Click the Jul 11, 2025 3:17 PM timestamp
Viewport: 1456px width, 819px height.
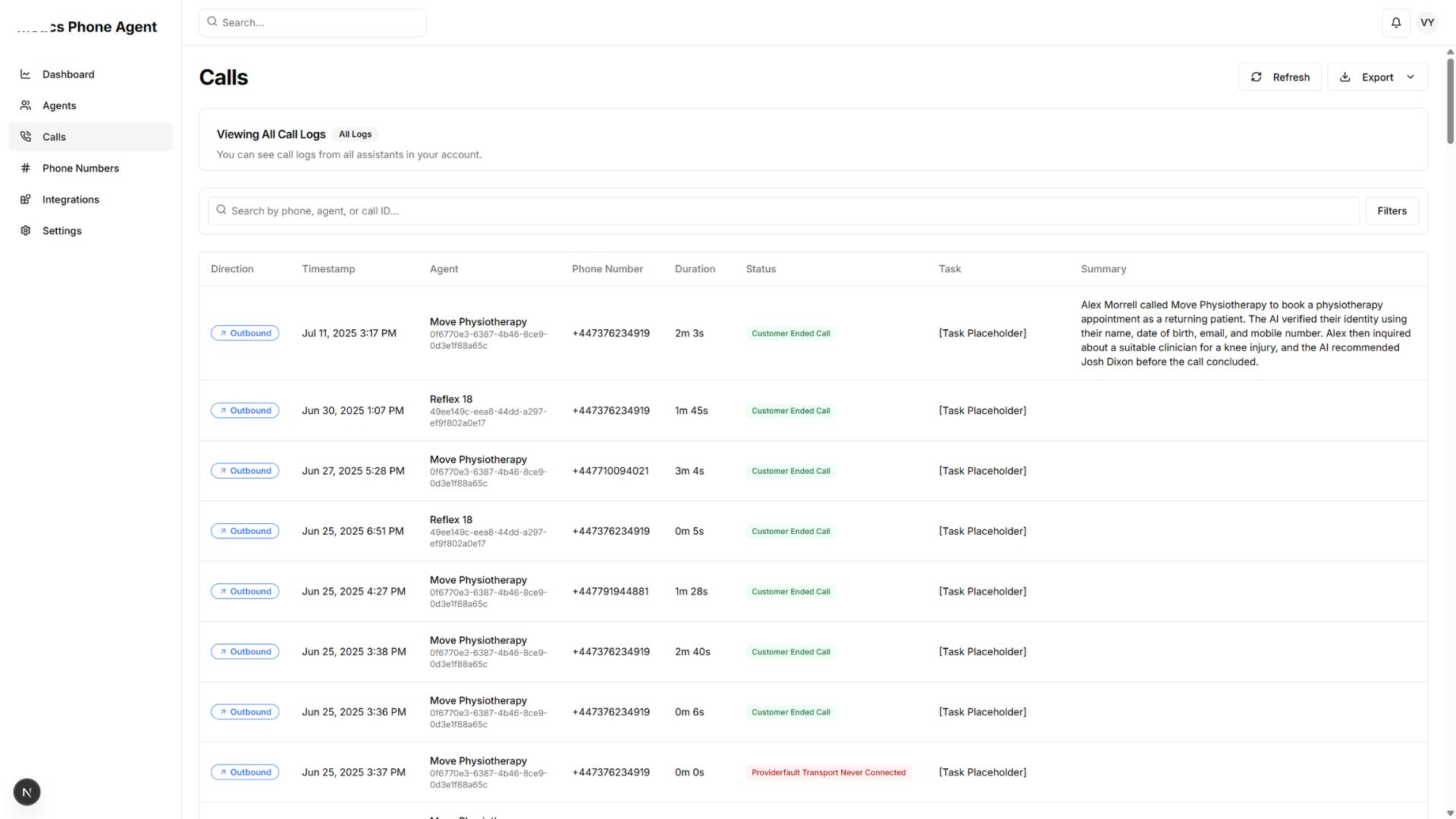point(349,334)
